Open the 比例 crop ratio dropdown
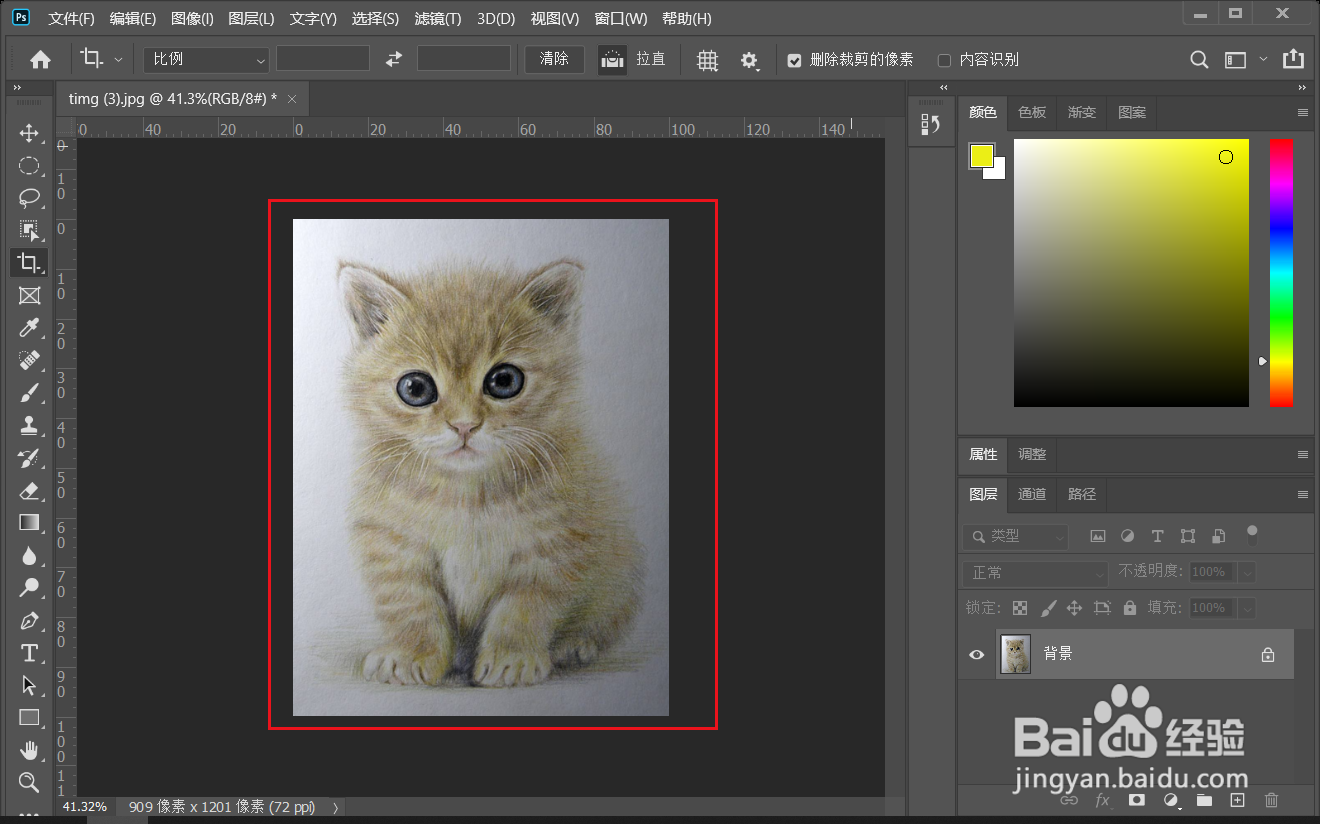The height and width of the screenshot is (824, 1320). pyautogui.click(x=206, y=59)
